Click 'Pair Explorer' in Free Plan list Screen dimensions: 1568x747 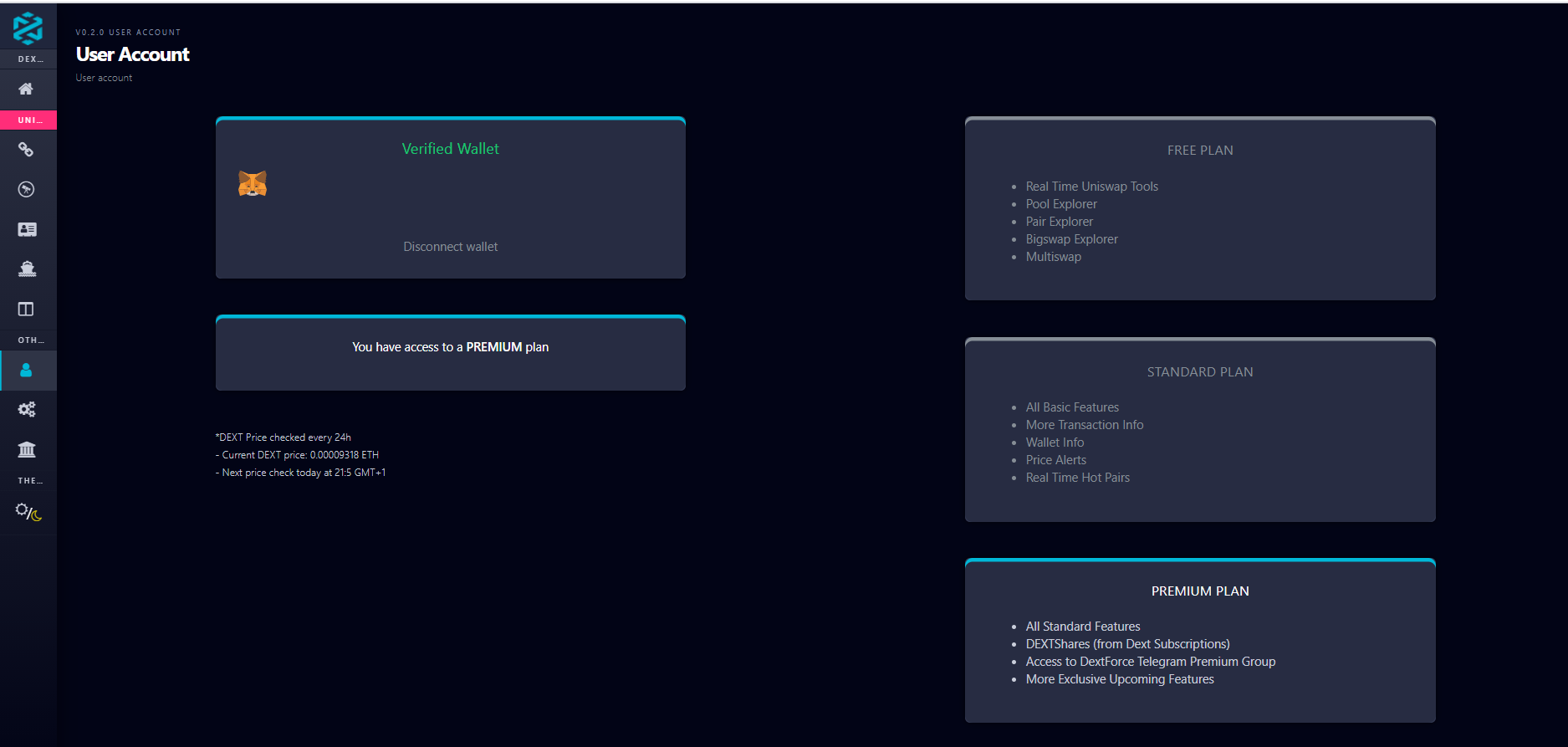click(1060, 222)
